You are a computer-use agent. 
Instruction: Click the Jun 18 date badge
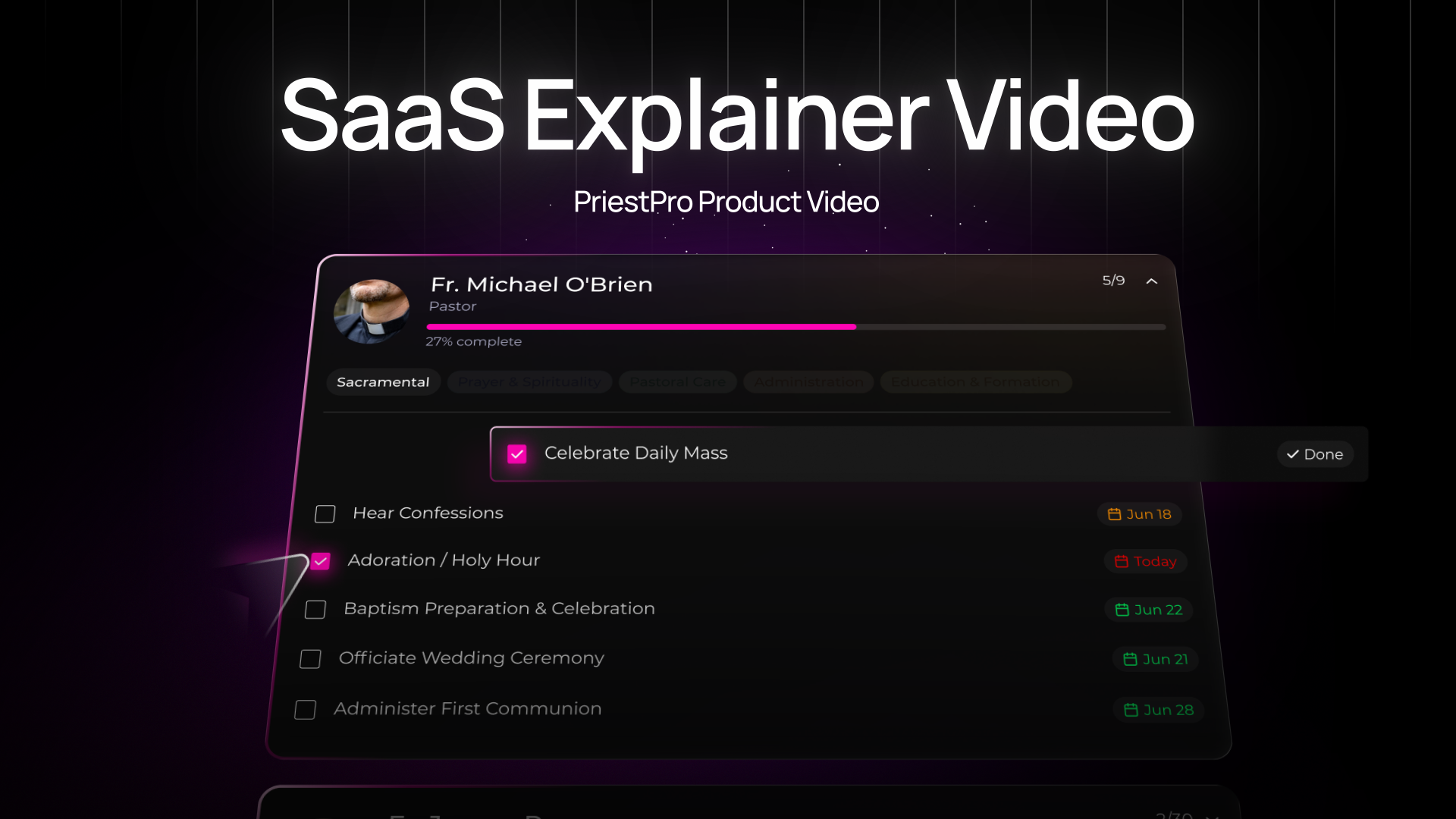pos(1139,514)
